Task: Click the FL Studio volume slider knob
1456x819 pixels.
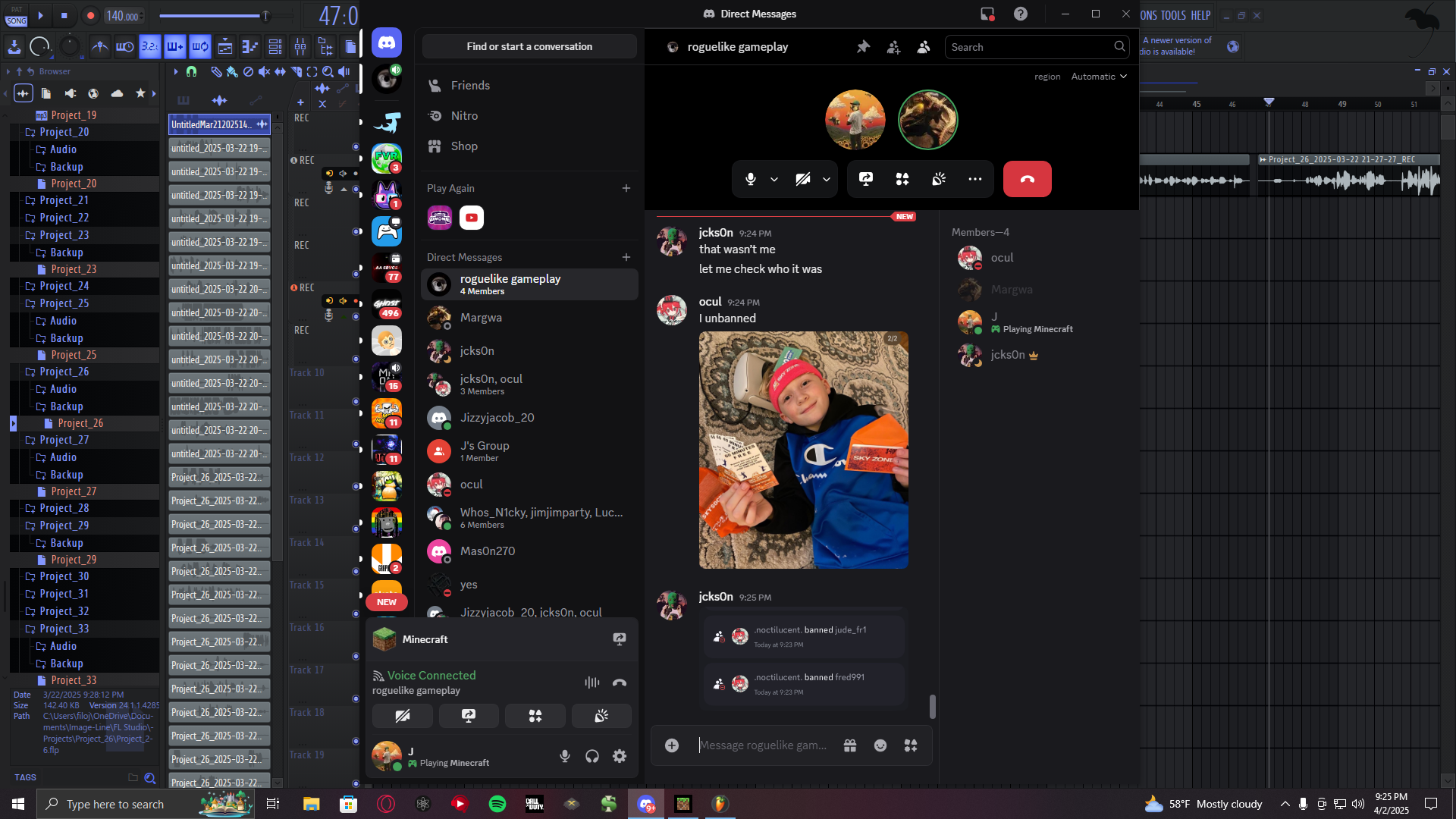Action: point(265,16)
